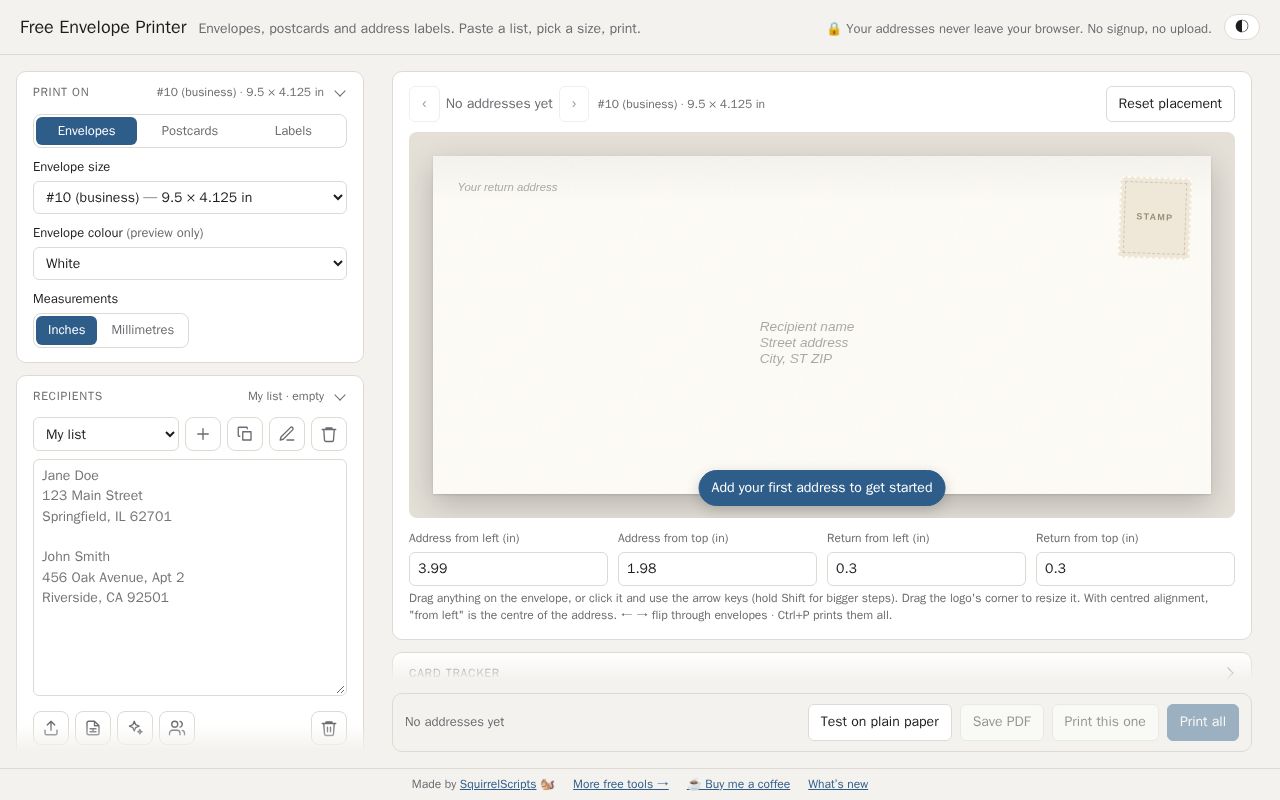Switch measurements to Inches
Image resolution: width=1280 pixels, height=800 pixels.
(x=67, y=330)
